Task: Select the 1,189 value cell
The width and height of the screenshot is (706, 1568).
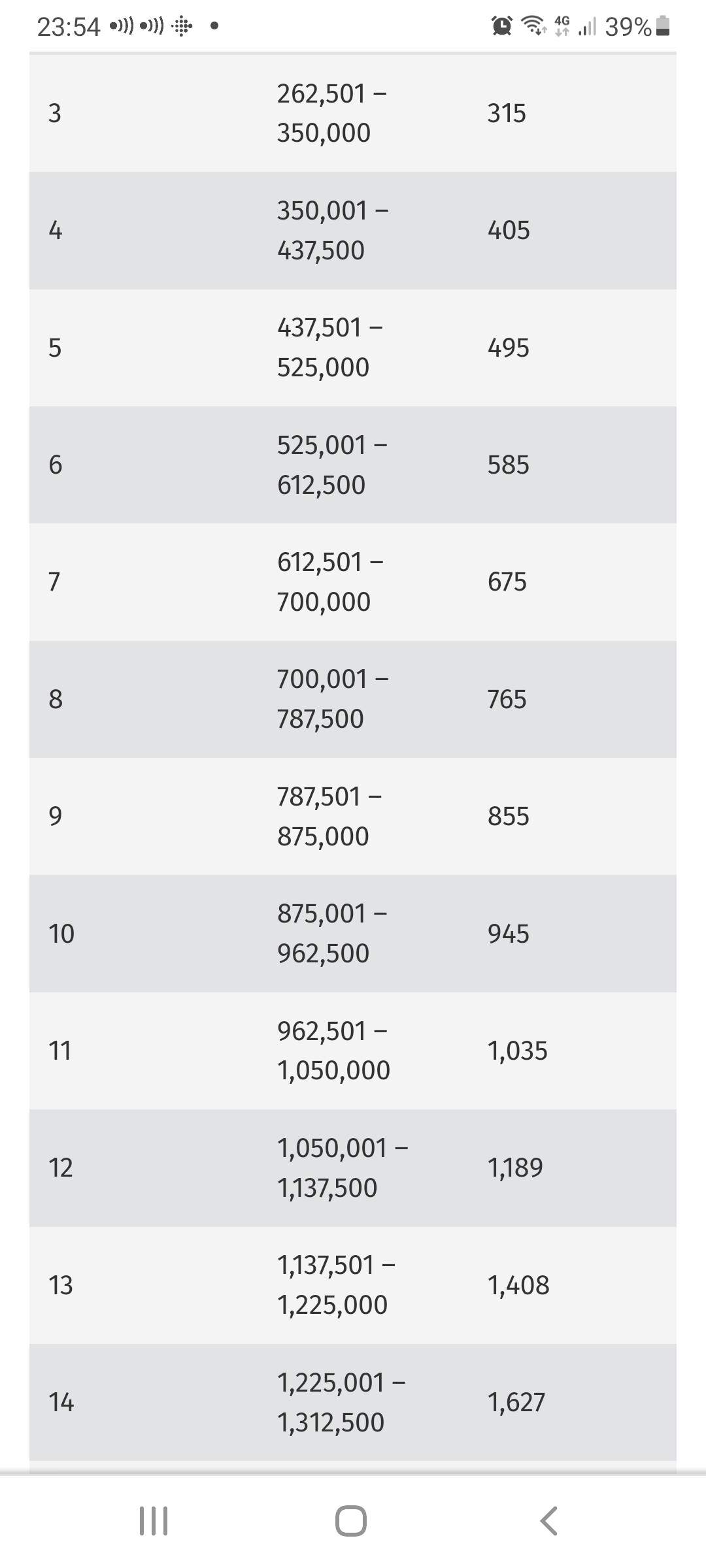Action: coord(515,1168)
